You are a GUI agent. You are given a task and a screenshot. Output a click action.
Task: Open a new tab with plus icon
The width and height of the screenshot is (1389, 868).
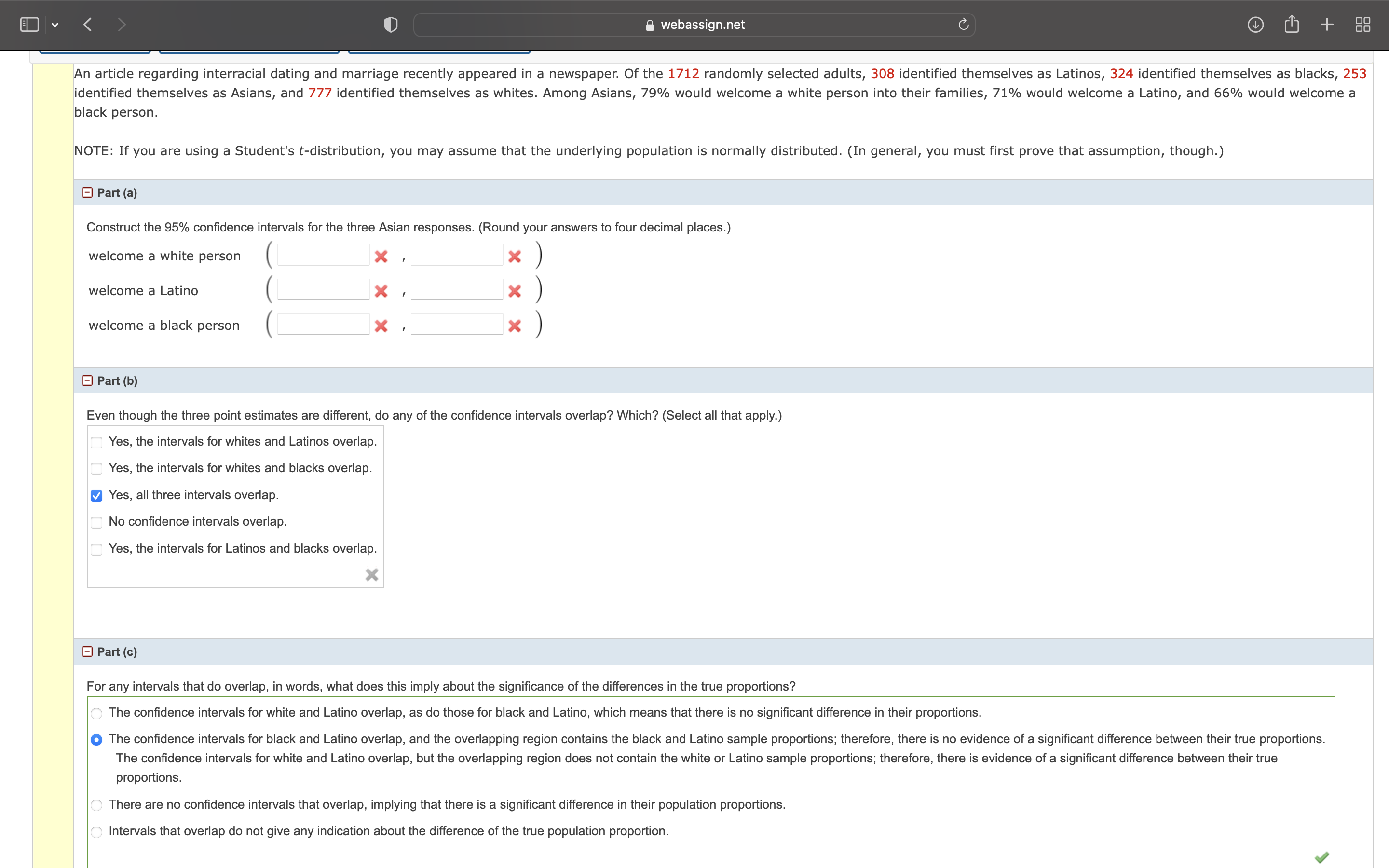pos(1327,25)
